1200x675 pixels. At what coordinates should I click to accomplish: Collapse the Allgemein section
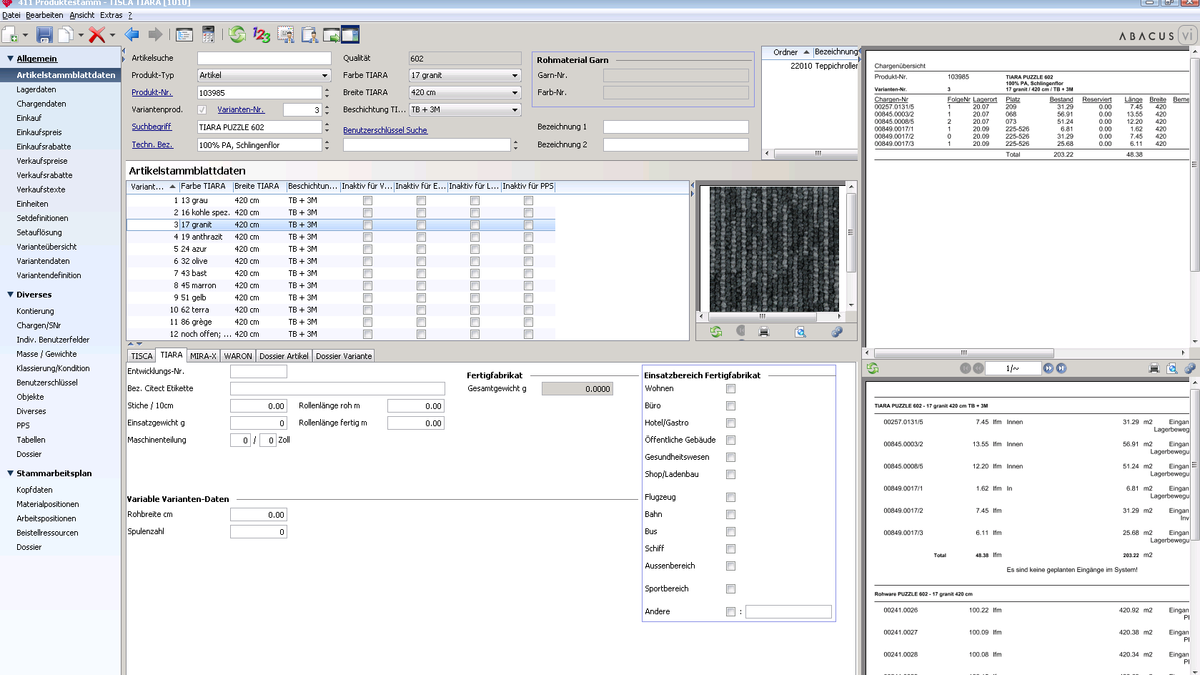point(10,59)
